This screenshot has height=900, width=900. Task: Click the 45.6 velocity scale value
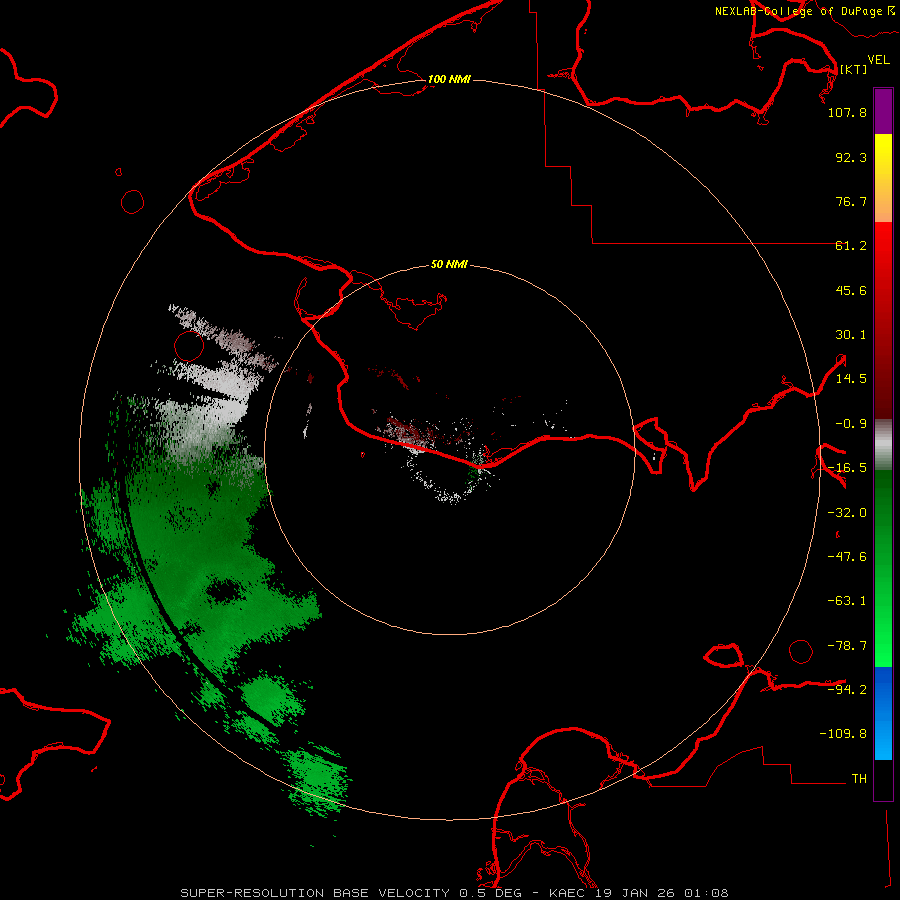click(x=851, y=290)
